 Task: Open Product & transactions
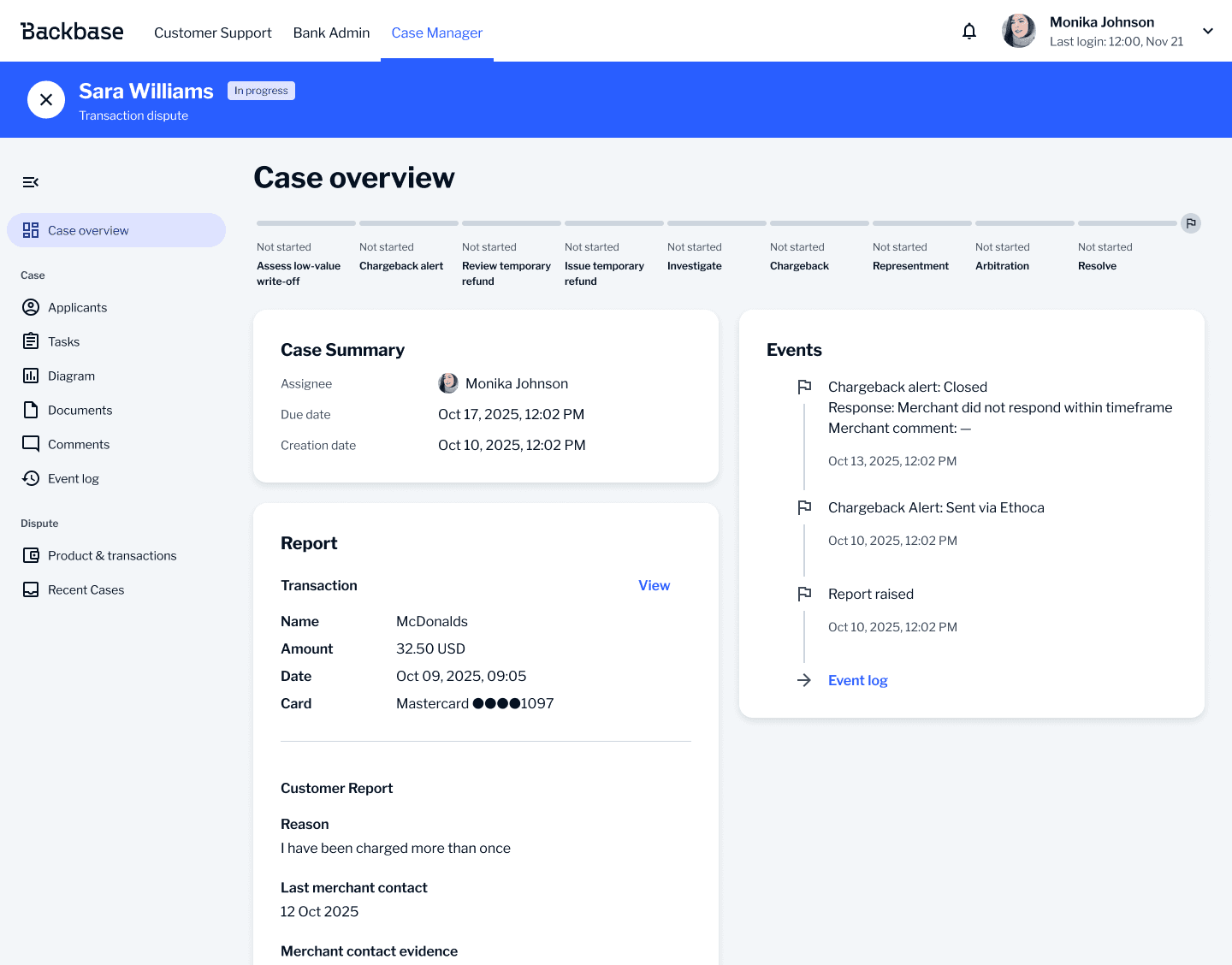point(112,555)
